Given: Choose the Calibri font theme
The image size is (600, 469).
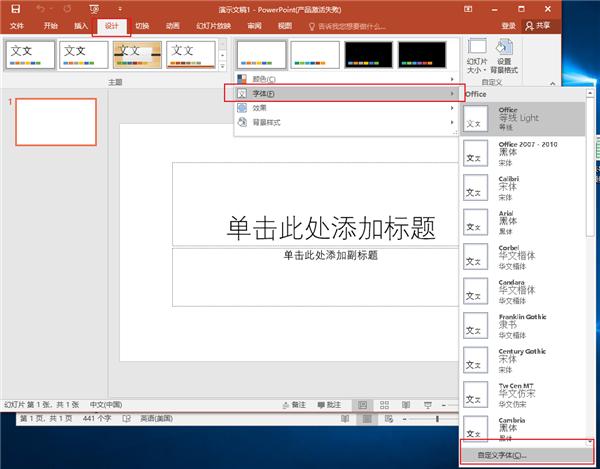Looking at the screenshot, I should coord(523,188).
